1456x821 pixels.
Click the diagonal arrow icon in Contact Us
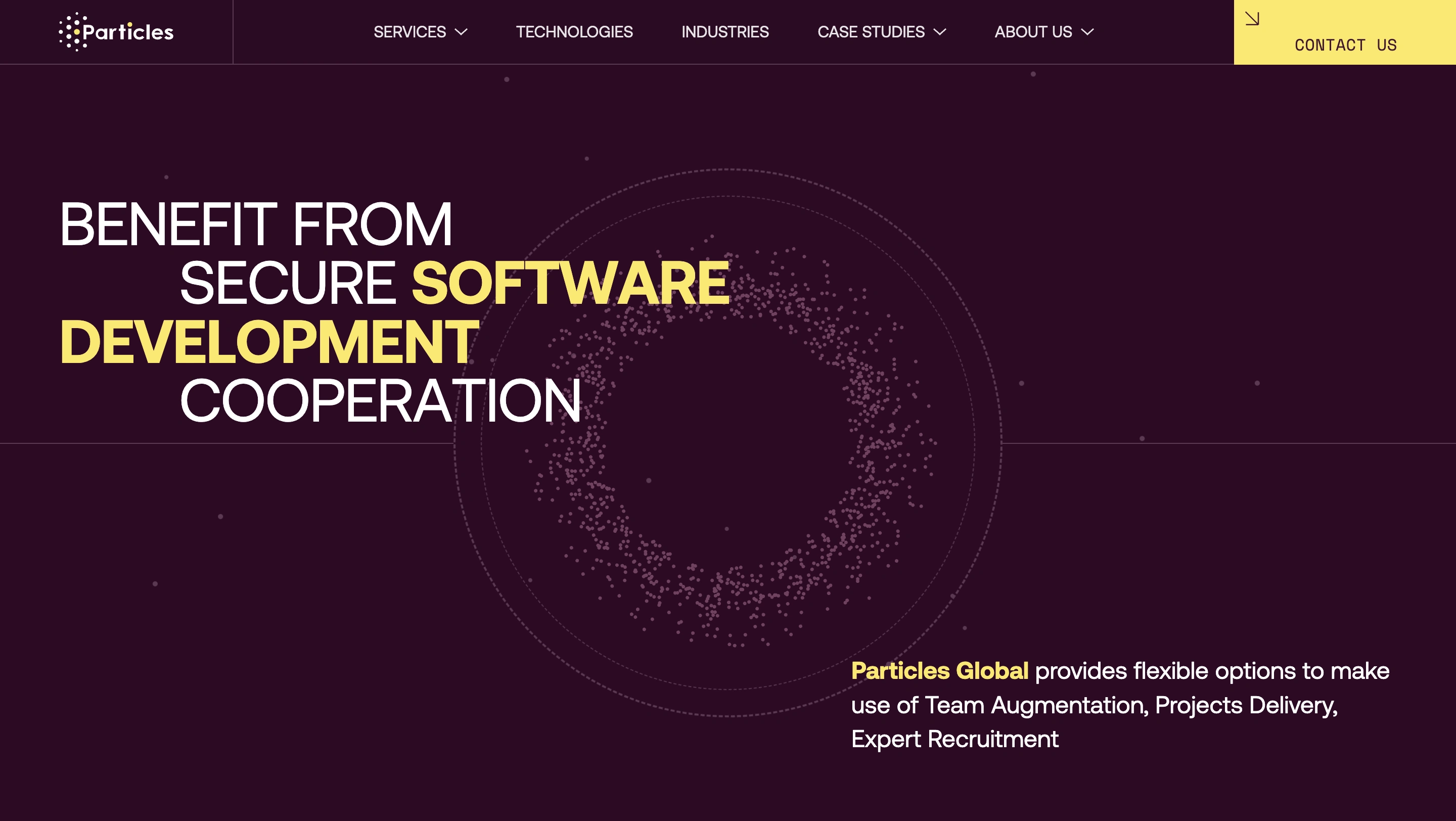[x=1252, y=19]
